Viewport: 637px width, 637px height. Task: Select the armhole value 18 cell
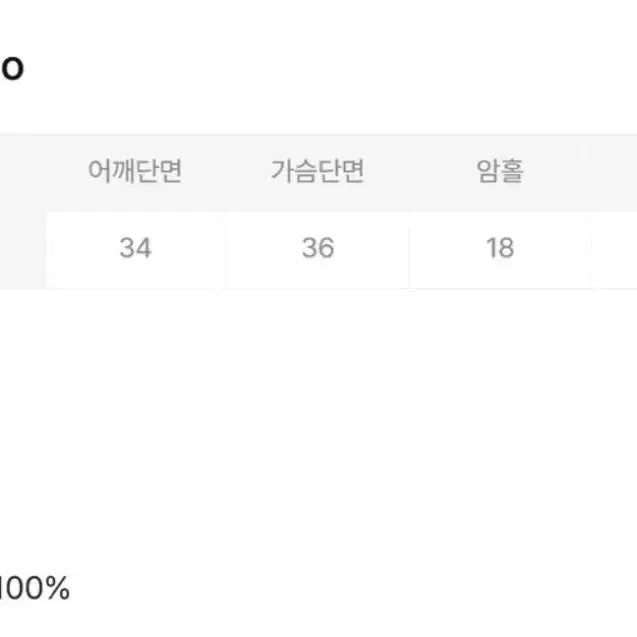pyautogui.click(x=499, y=248)
